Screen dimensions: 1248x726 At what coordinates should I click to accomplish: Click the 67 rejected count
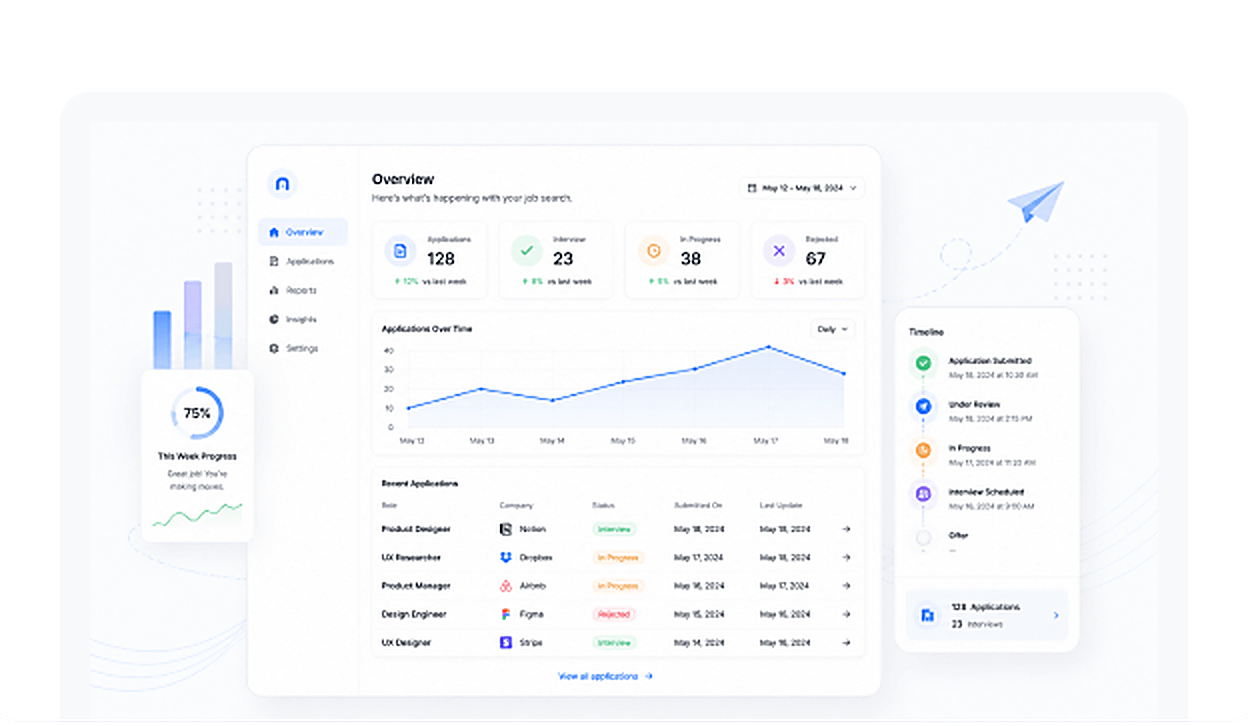pos(816,259)
